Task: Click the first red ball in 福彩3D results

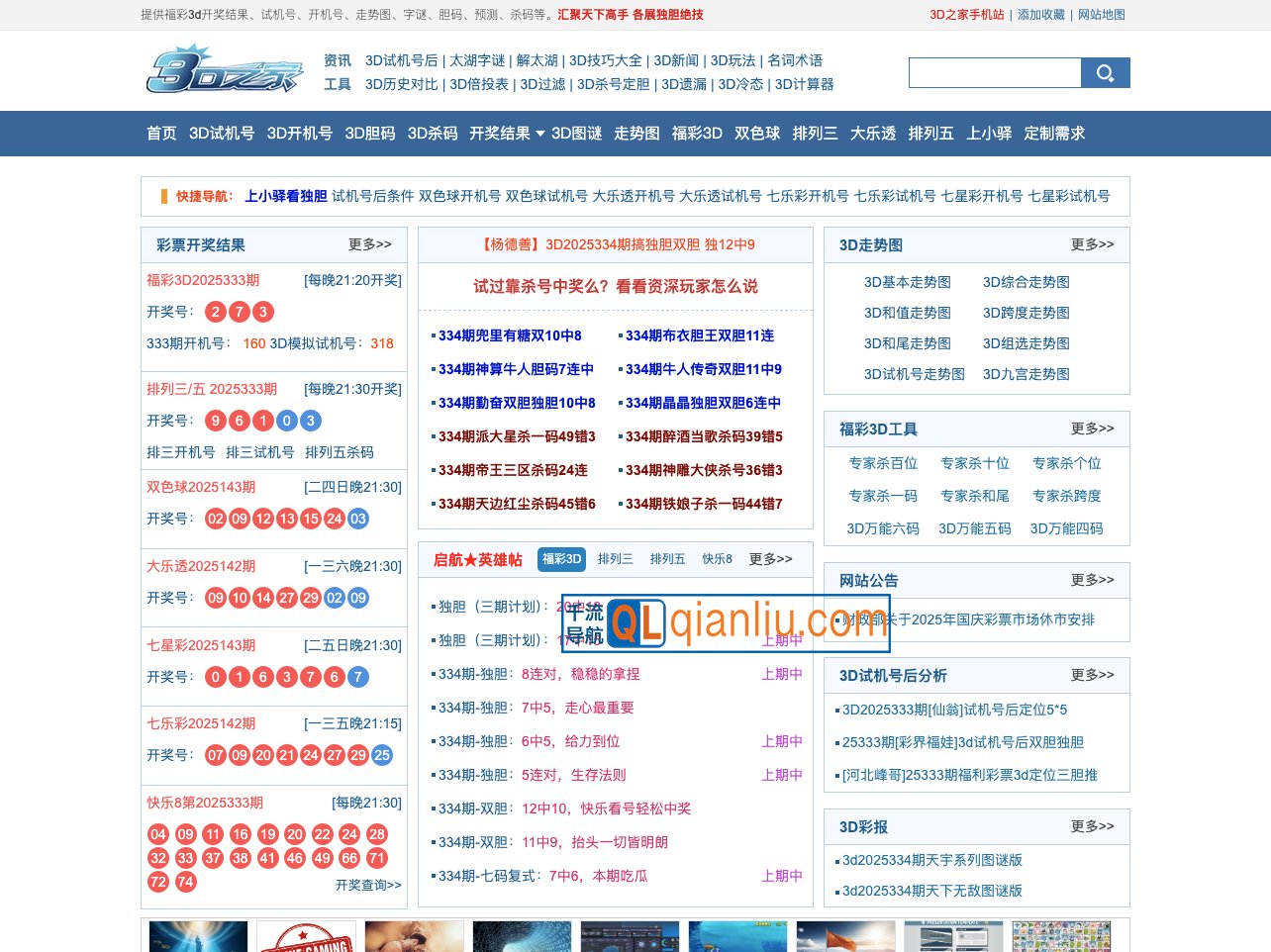Action: 216,312
